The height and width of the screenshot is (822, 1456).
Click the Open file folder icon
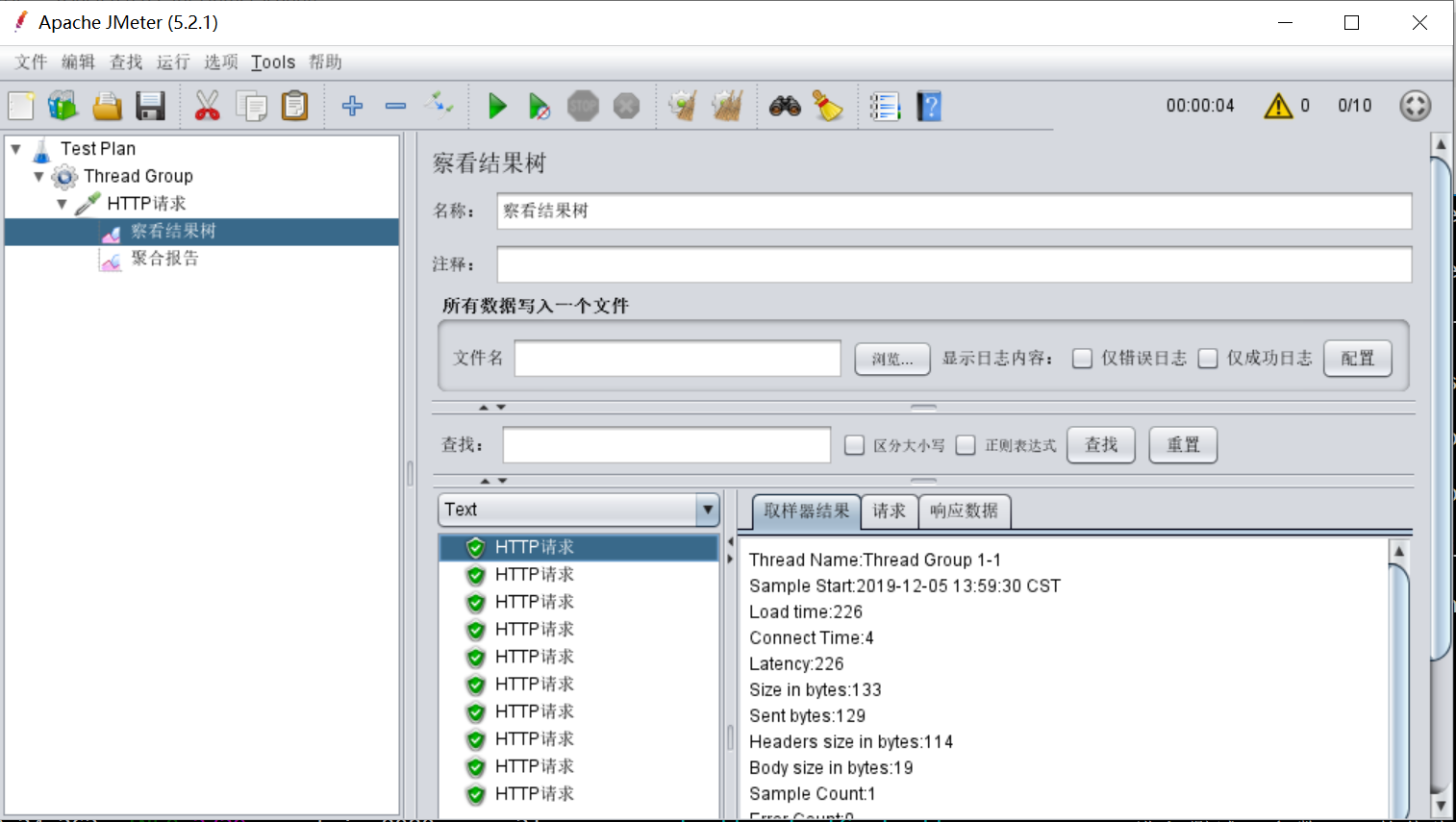coord(107,106)
